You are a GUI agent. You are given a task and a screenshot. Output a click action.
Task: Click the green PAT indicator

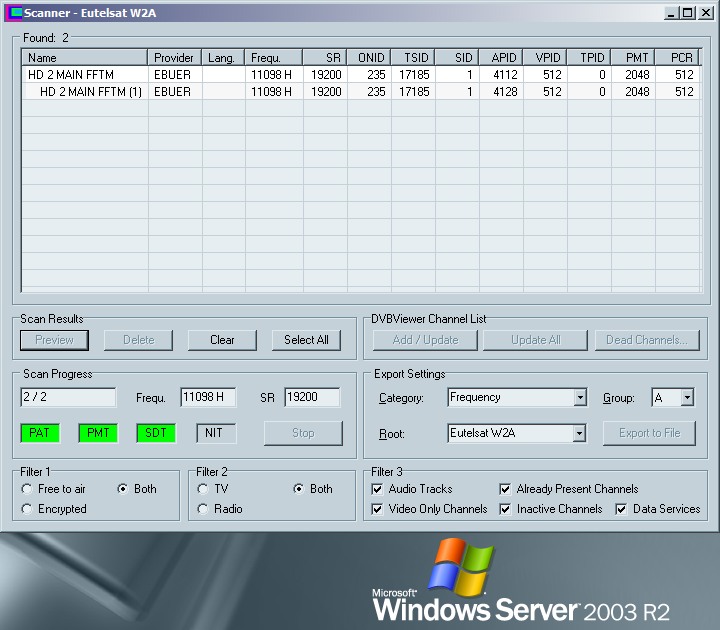coord(40,433)
